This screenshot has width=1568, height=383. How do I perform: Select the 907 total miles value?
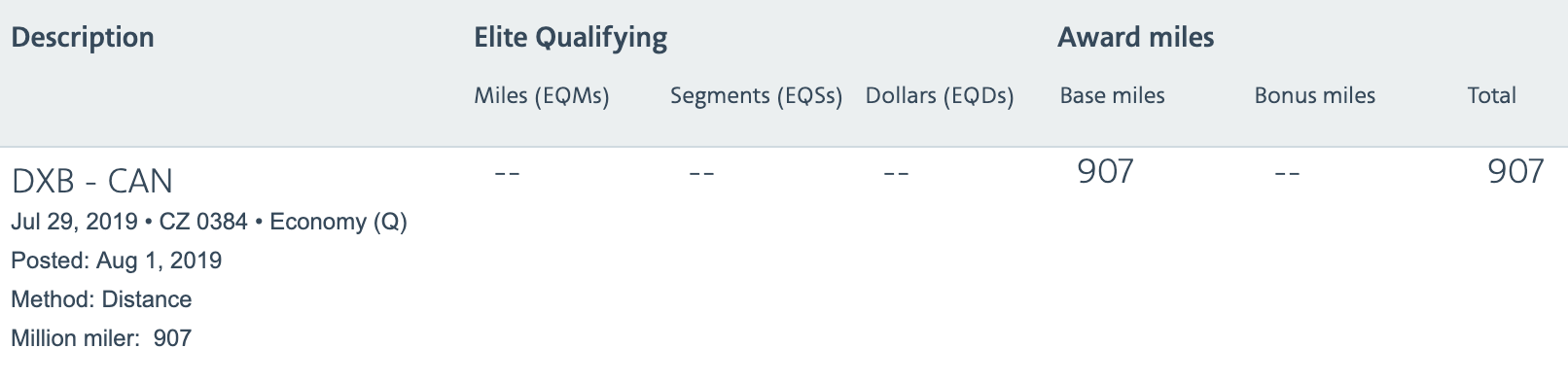1516,172
